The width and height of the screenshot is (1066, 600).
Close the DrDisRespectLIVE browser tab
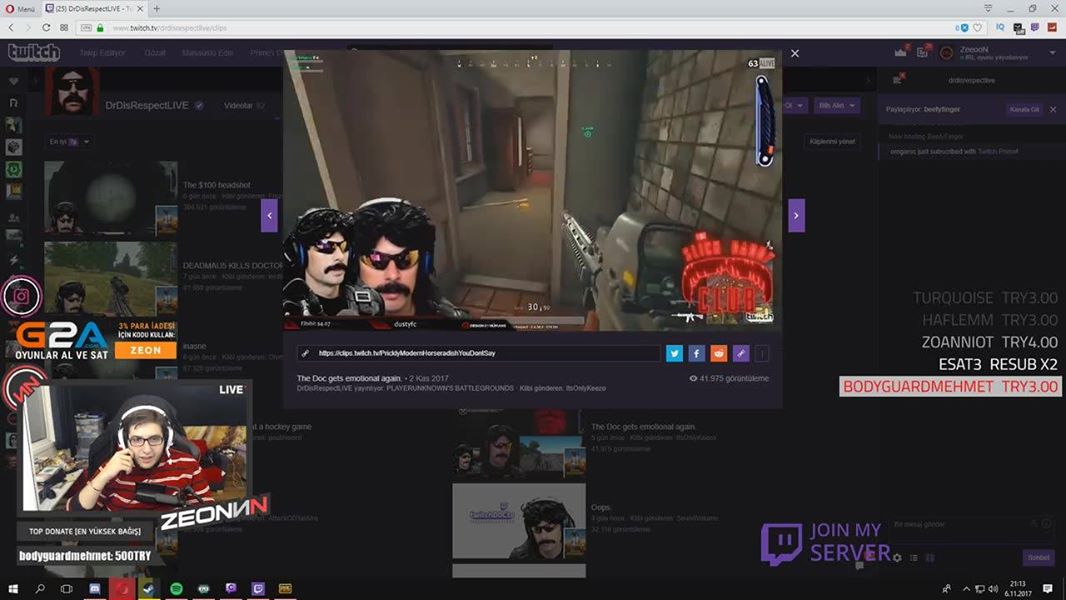pyautogui.click(x=140, y=8)
